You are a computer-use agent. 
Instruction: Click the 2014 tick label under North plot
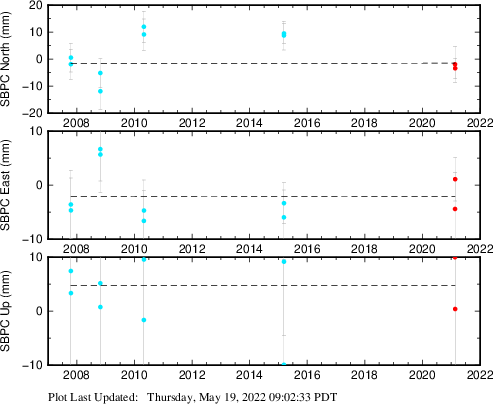(249, 123)
